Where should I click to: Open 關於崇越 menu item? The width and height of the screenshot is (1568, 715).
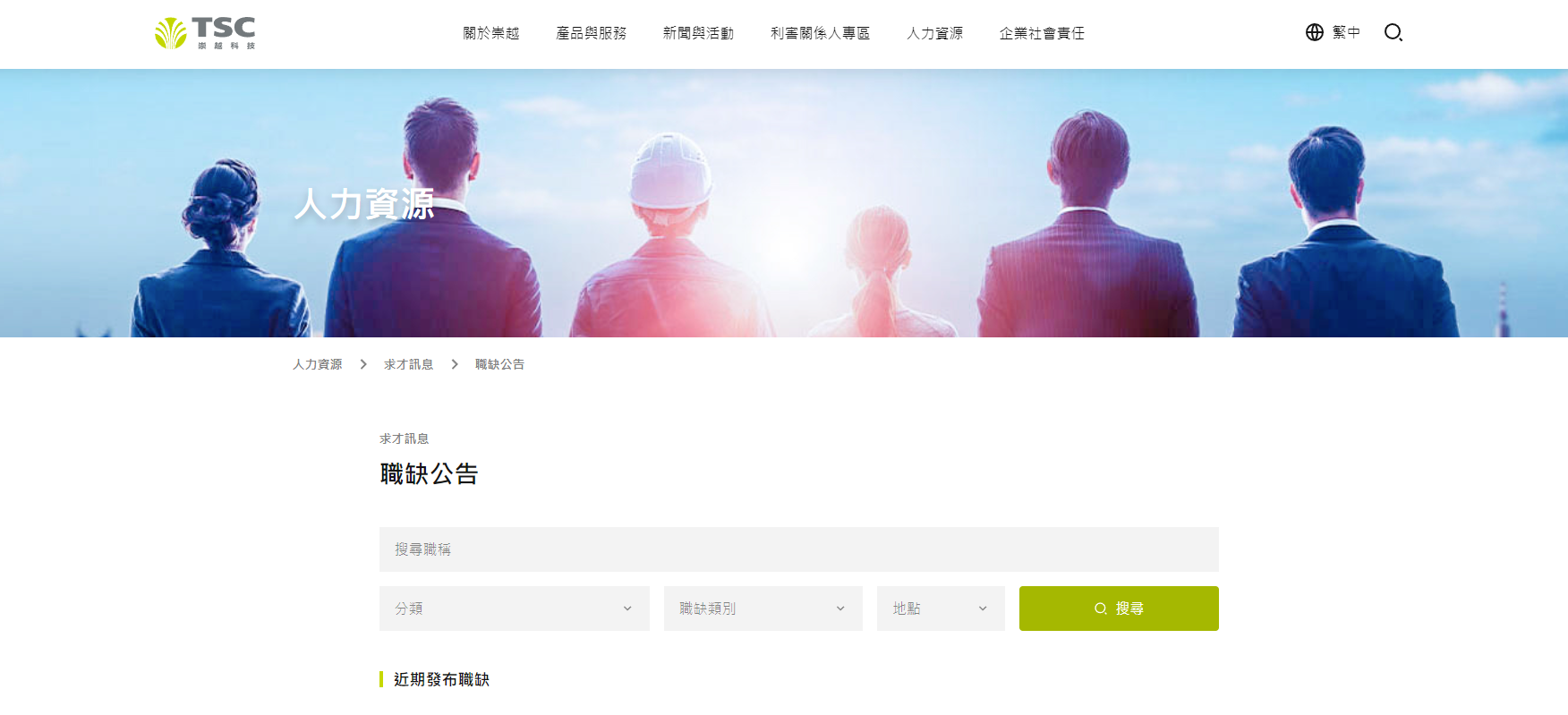click(x=491, y=33)
